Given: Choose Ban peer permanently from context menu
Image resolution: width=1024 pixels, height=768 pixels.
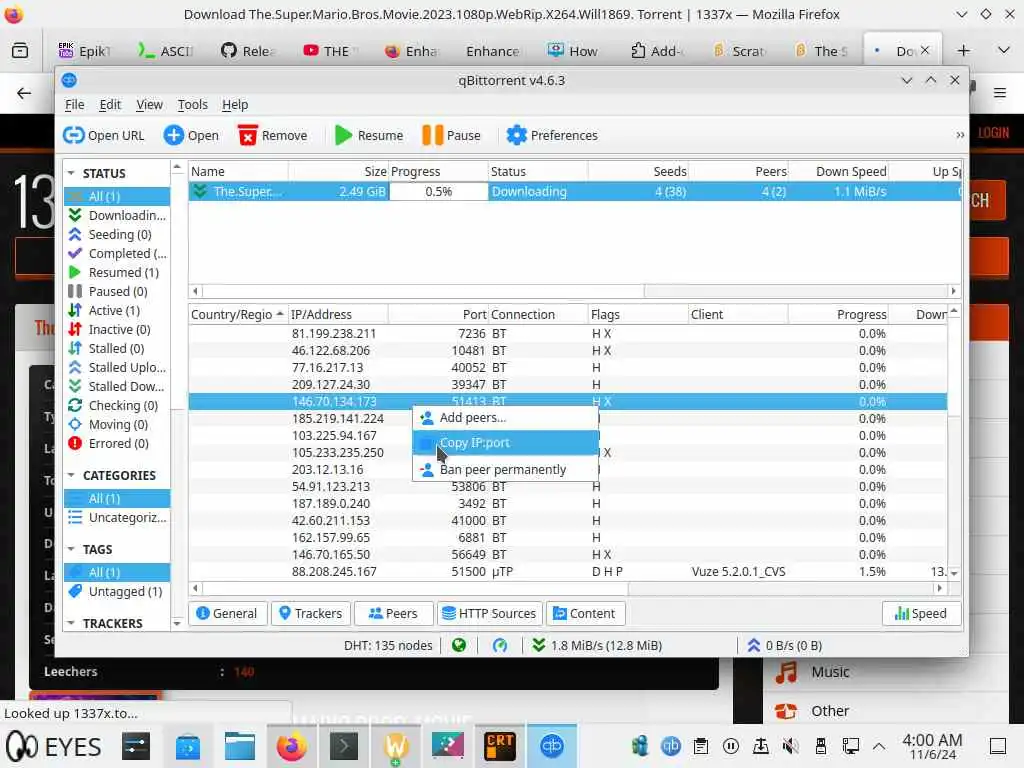Looking at the screenshot, I should tap(505, 470).
